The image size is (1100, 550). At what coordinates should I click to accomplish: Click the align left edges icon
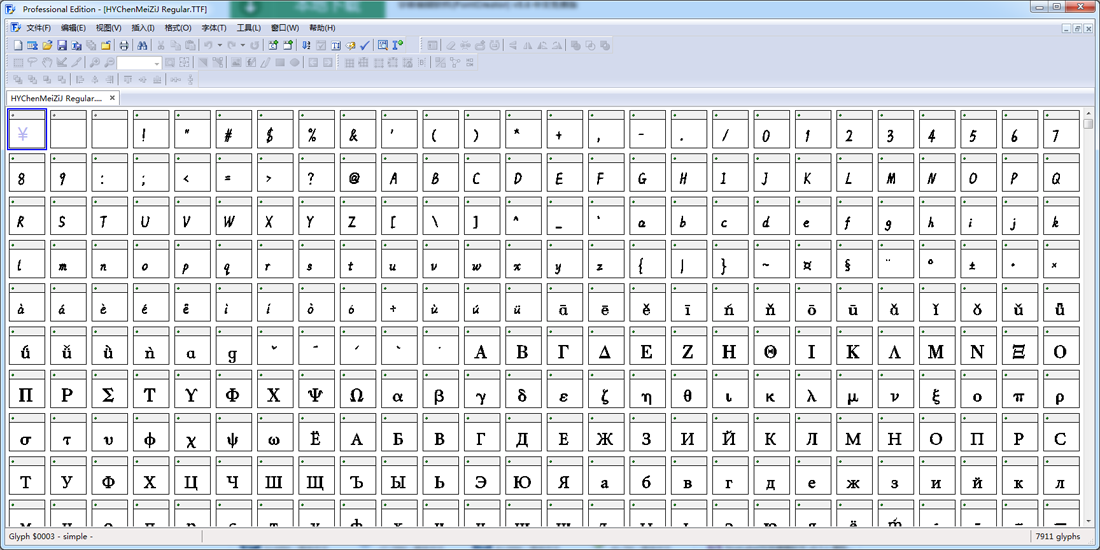pyautogui.click(x=80, y=79)
